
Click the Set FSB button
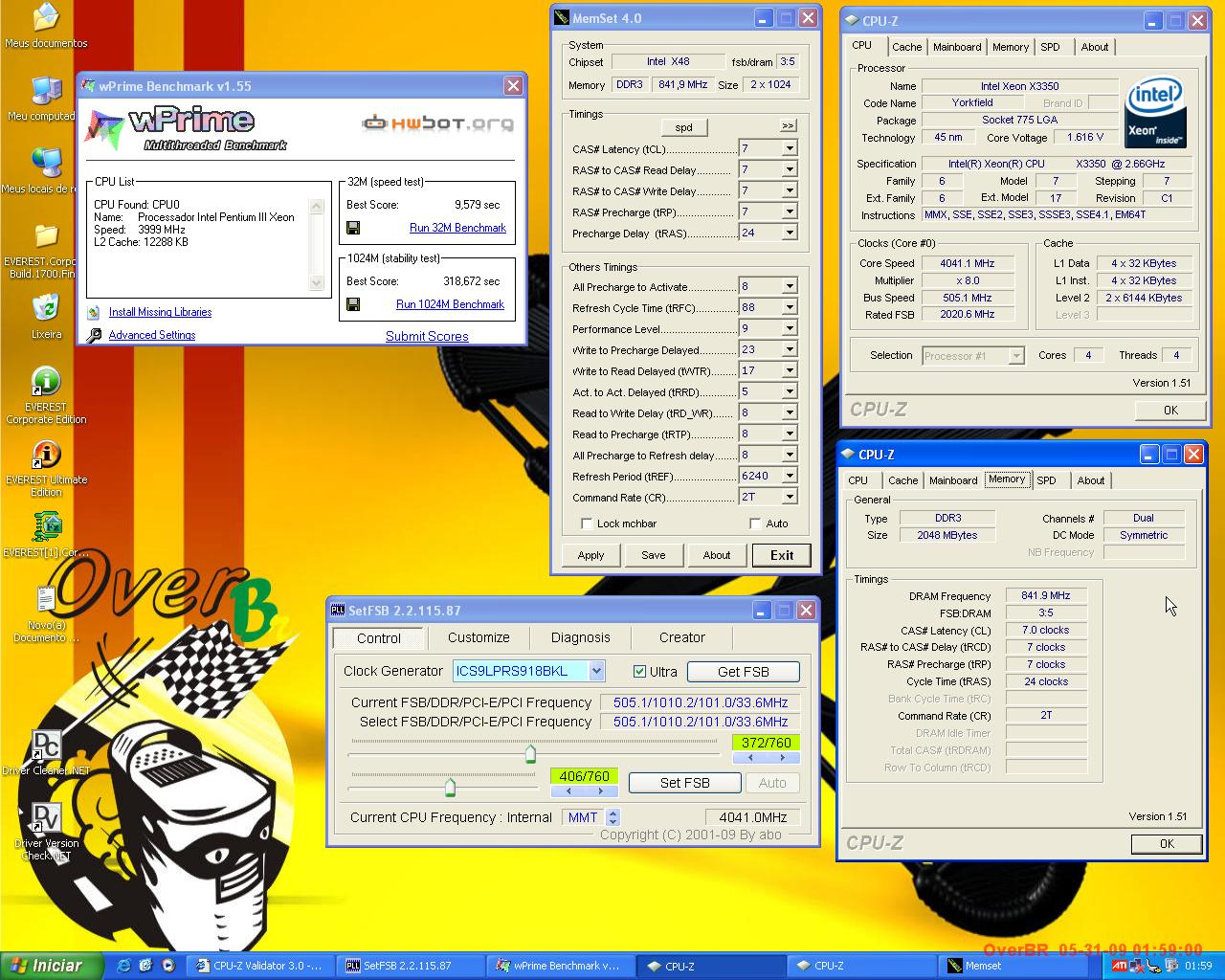point(685,783)
